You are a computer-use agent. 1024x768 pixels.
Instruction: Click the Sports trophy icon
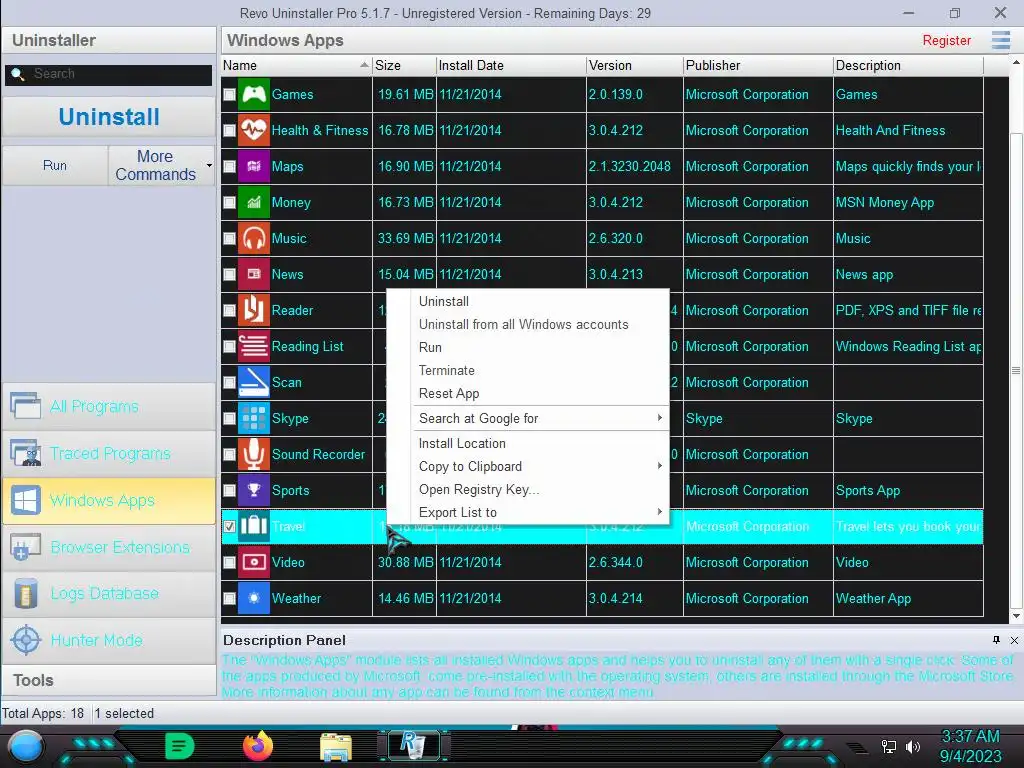pyautogui.click(x=253, y=490)
